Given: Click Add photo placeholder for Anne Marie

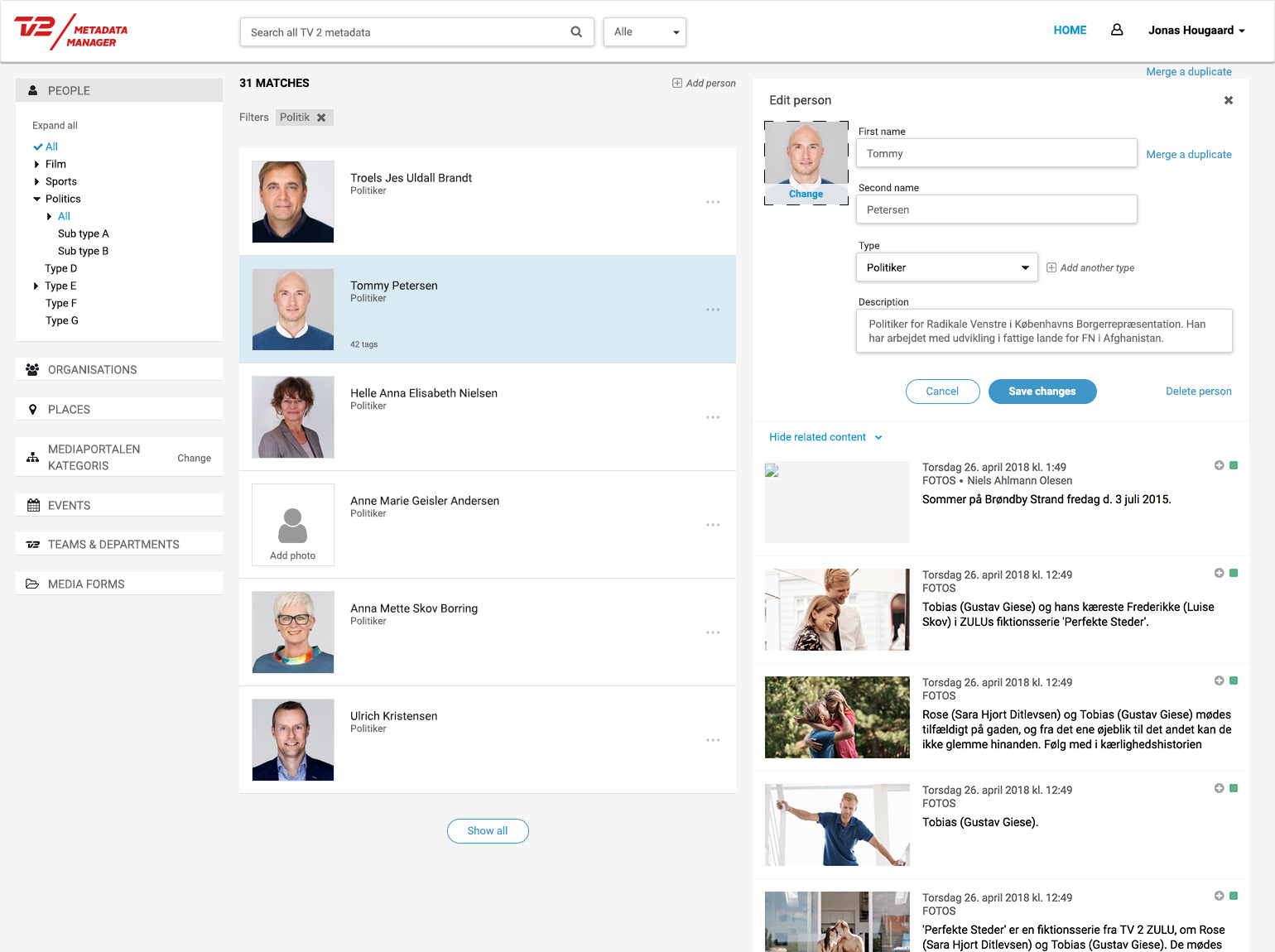Looking at the screenshot, I should (x=292, y=525).
